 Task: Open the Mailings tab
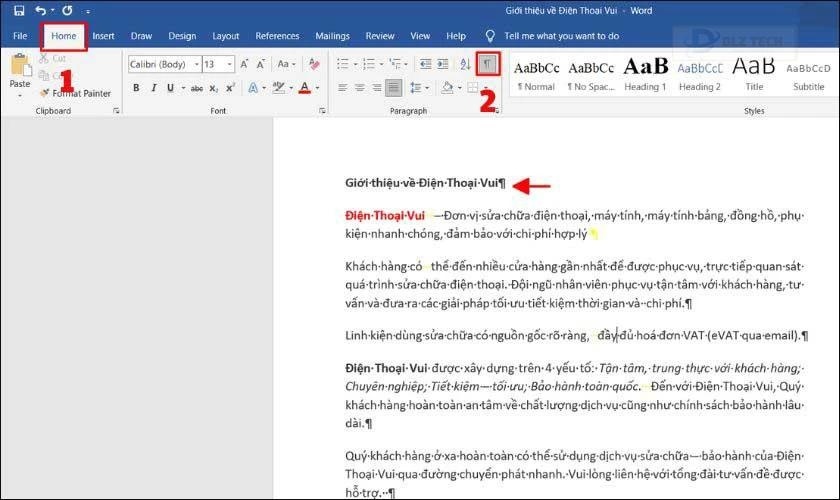click(x=332, y=36)
